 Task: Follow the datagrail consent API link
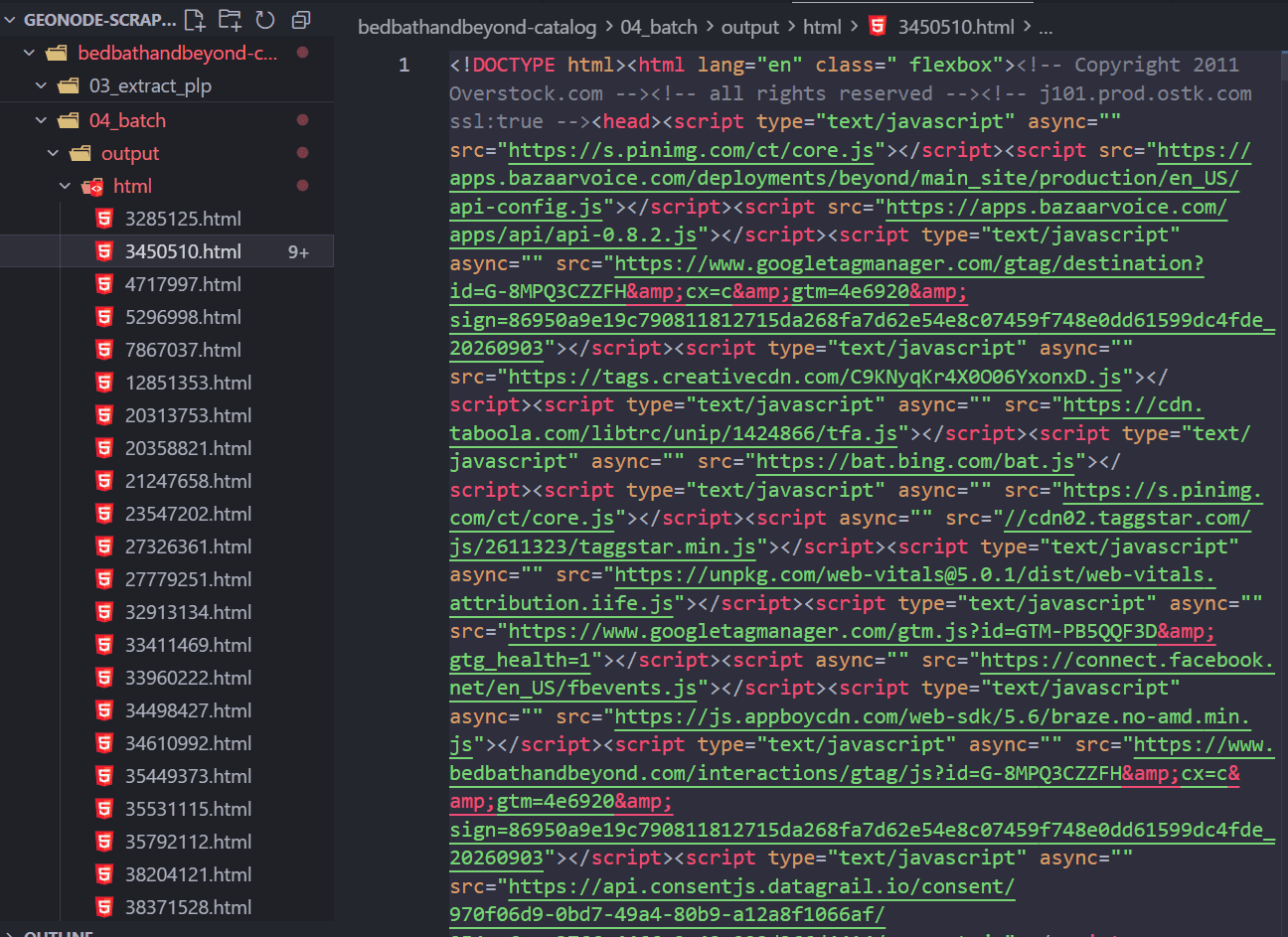pos(761,886)
